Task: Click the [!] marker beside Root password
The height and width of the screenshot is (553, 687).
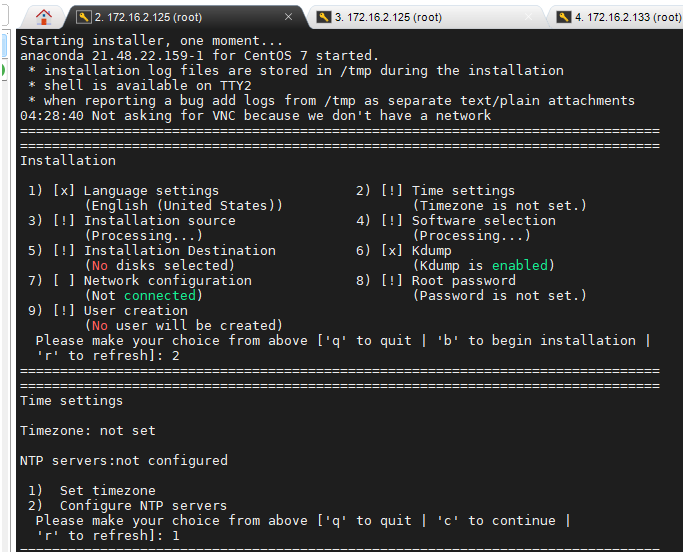Action: point(392,281)
